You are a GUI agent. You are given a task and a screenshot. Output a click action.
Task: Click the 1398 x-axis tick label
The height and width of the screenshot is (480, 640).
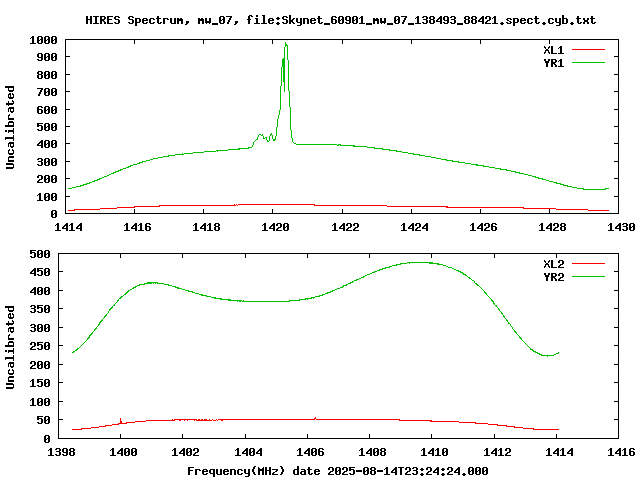pos(61,452)
